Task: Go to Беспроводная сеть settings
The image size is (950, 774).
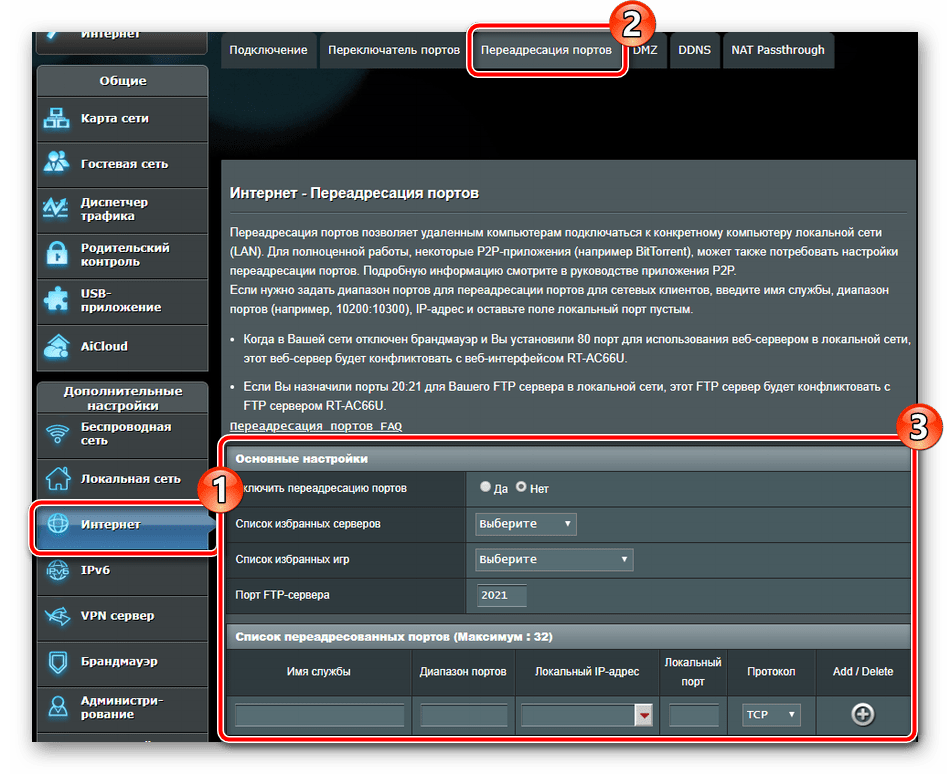Action: [122, 435]
